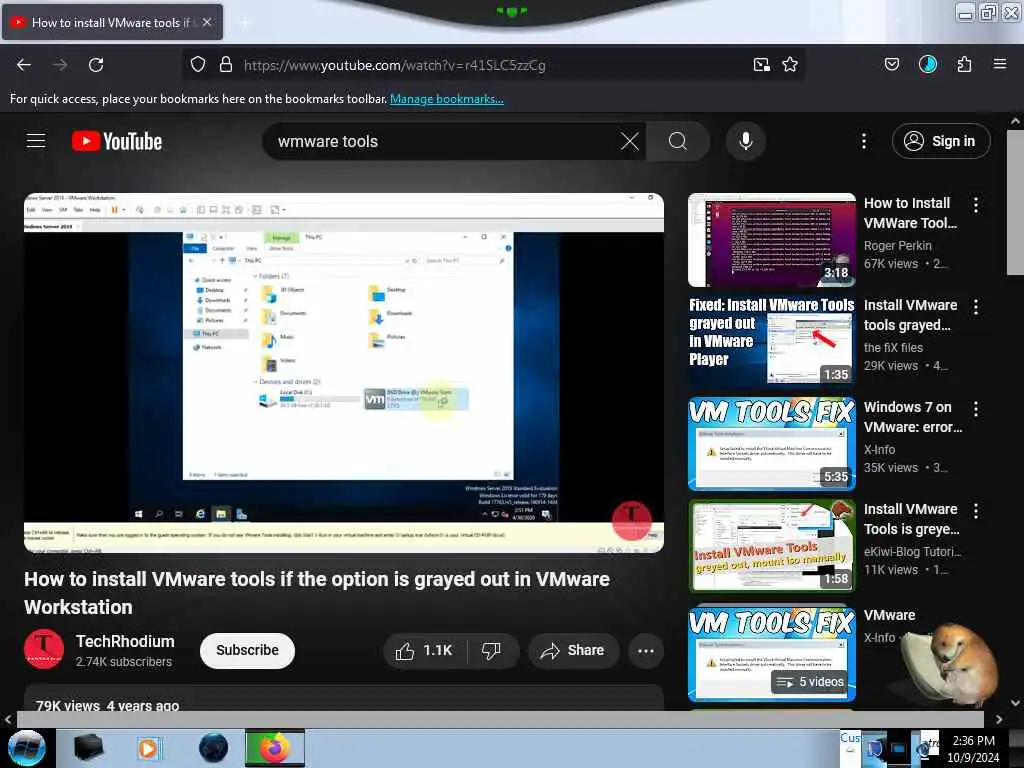This screenshot has width=1024, height=768.
Task: Like the video with the thumbs up
Action: (x=424, y=650)
